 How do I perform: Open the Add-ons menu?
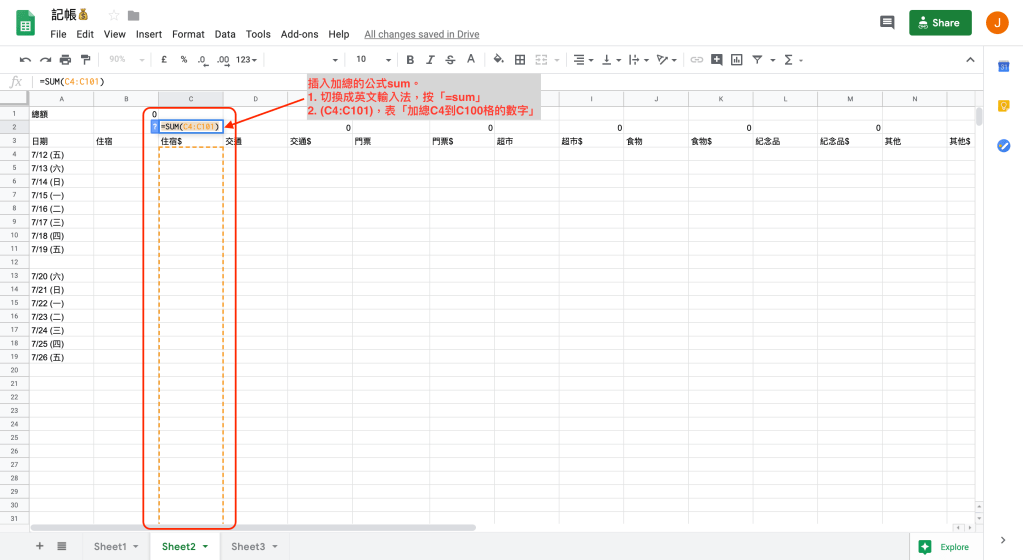299,34
